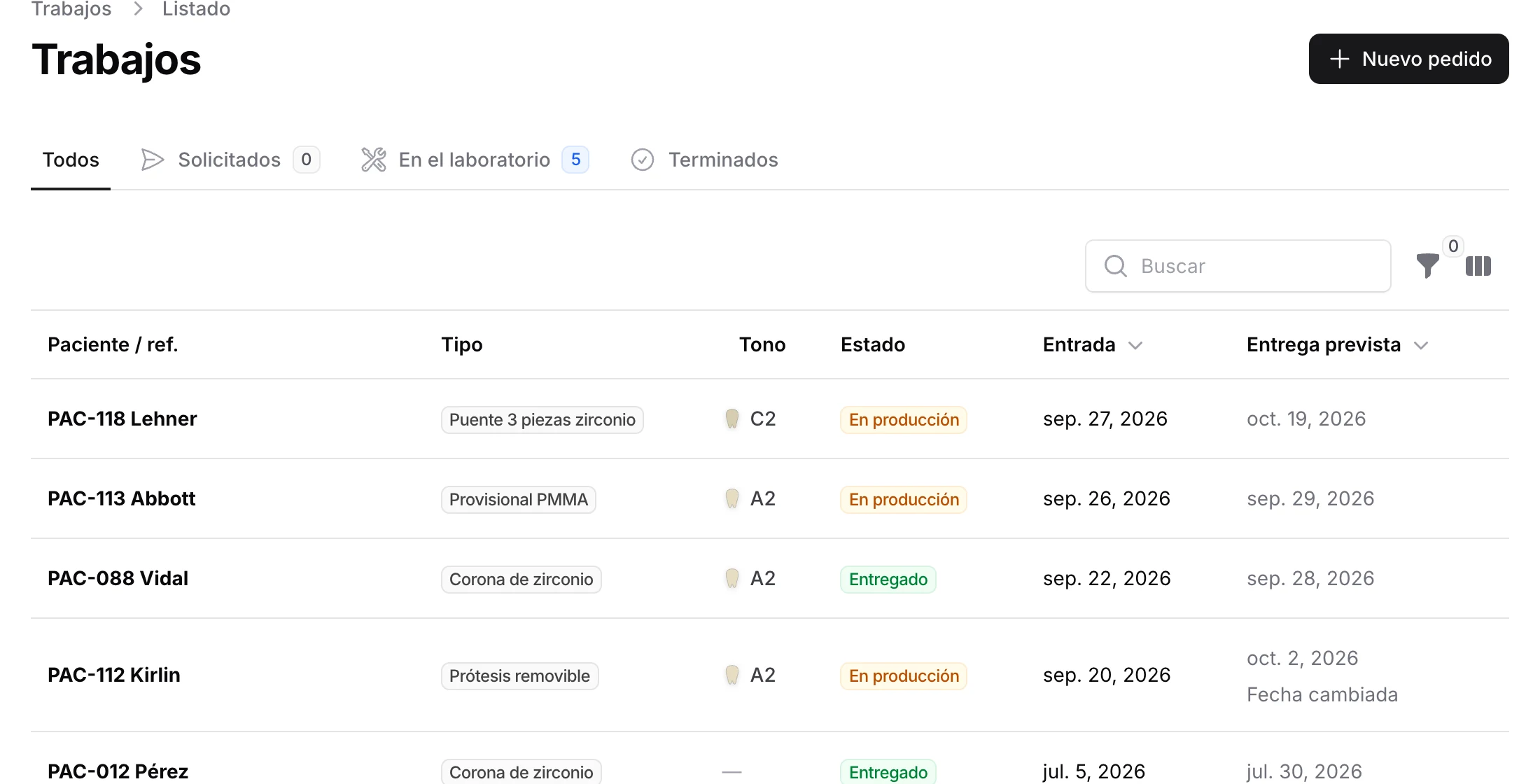The width and height of the screenshot is (1526, 784).
Task: Click the tooth shade icon for PAC-112 Kirlin
Action: [731, 675]
